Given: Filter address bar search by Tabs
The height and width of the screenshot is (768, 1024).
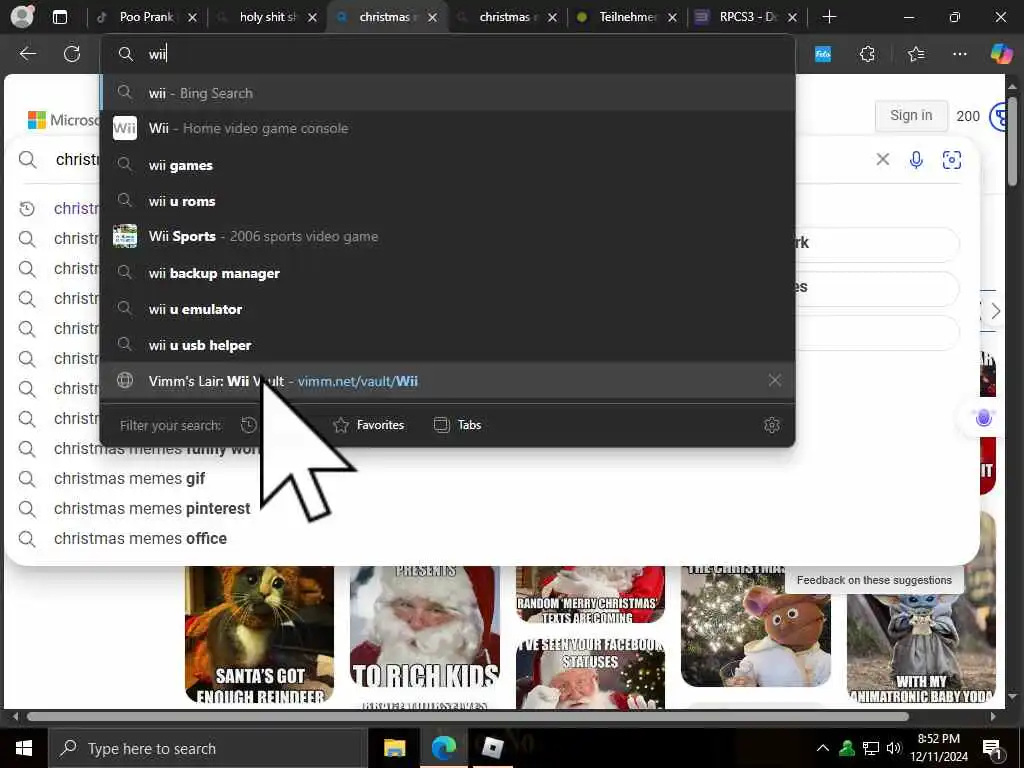Looking at the screenshot, I should 458,425.
